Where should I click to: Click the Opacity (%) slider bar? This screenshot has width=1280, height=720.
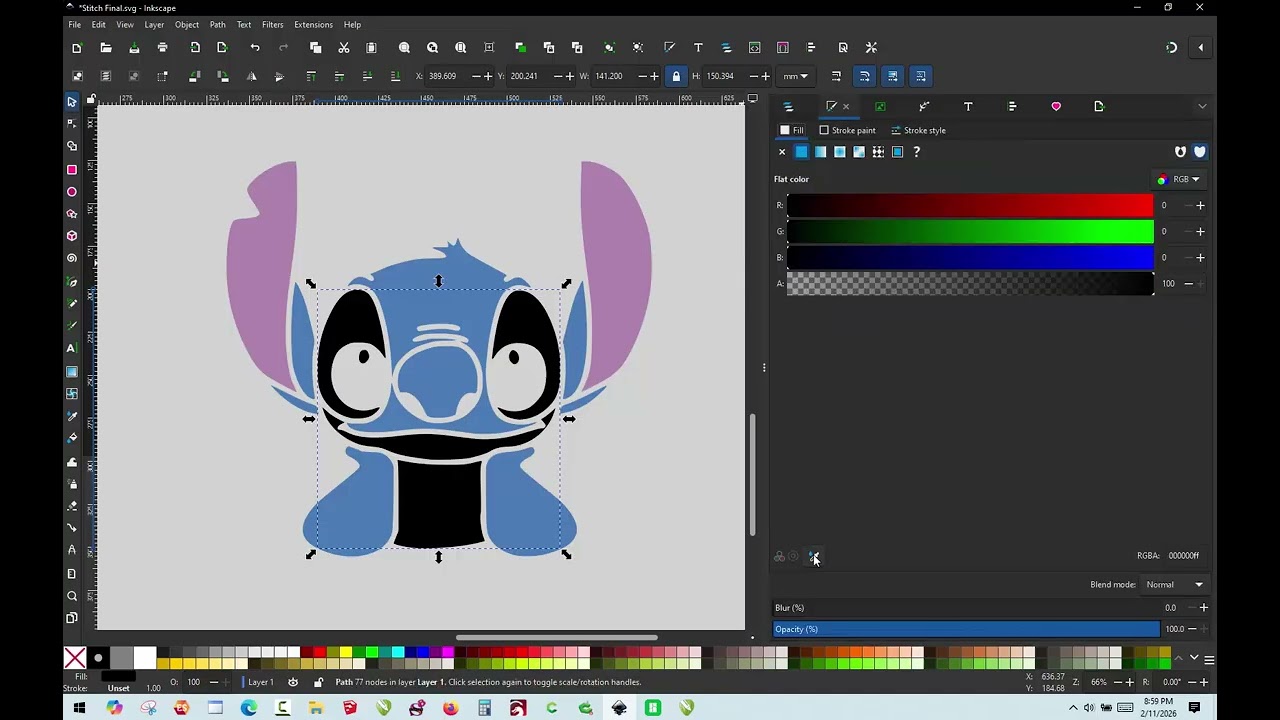click(967, 629)
